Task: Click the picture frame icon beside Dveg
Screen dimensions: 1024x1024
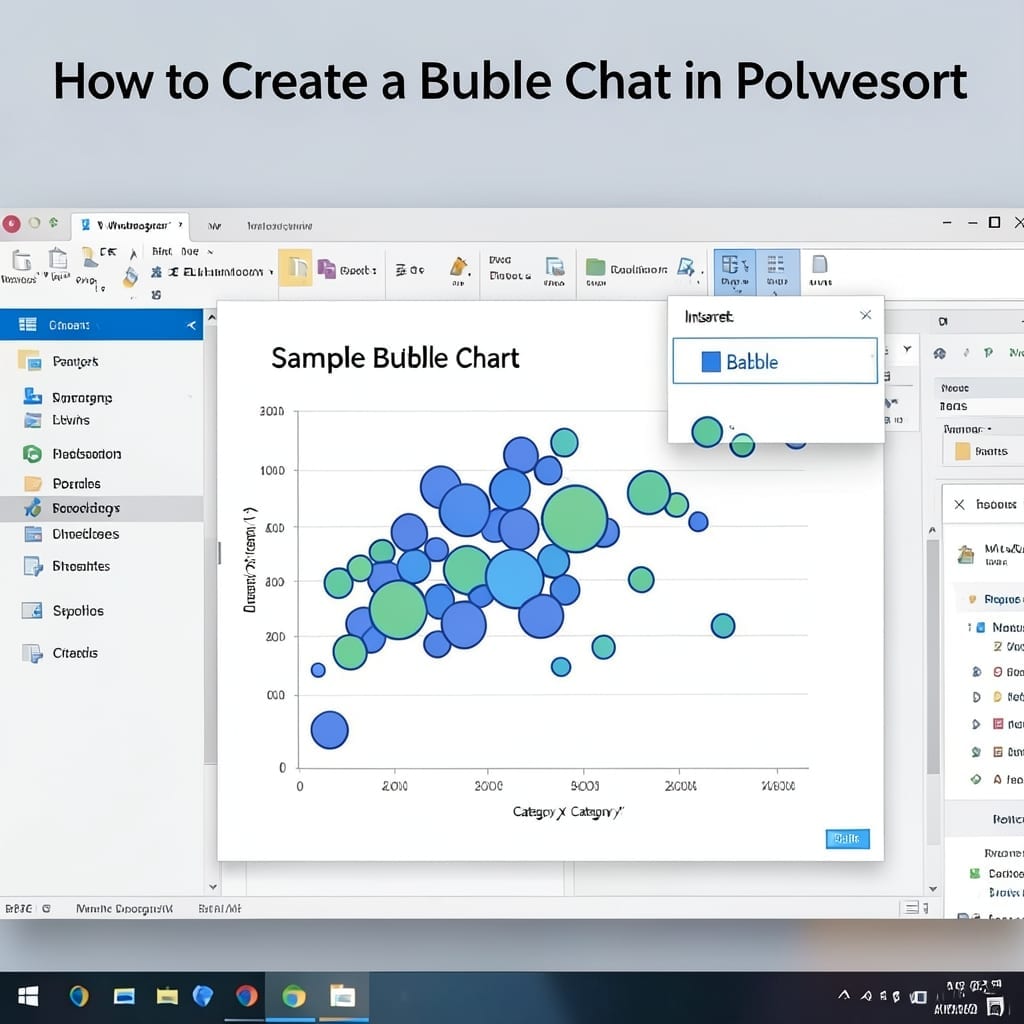Action: click(555, 266)
